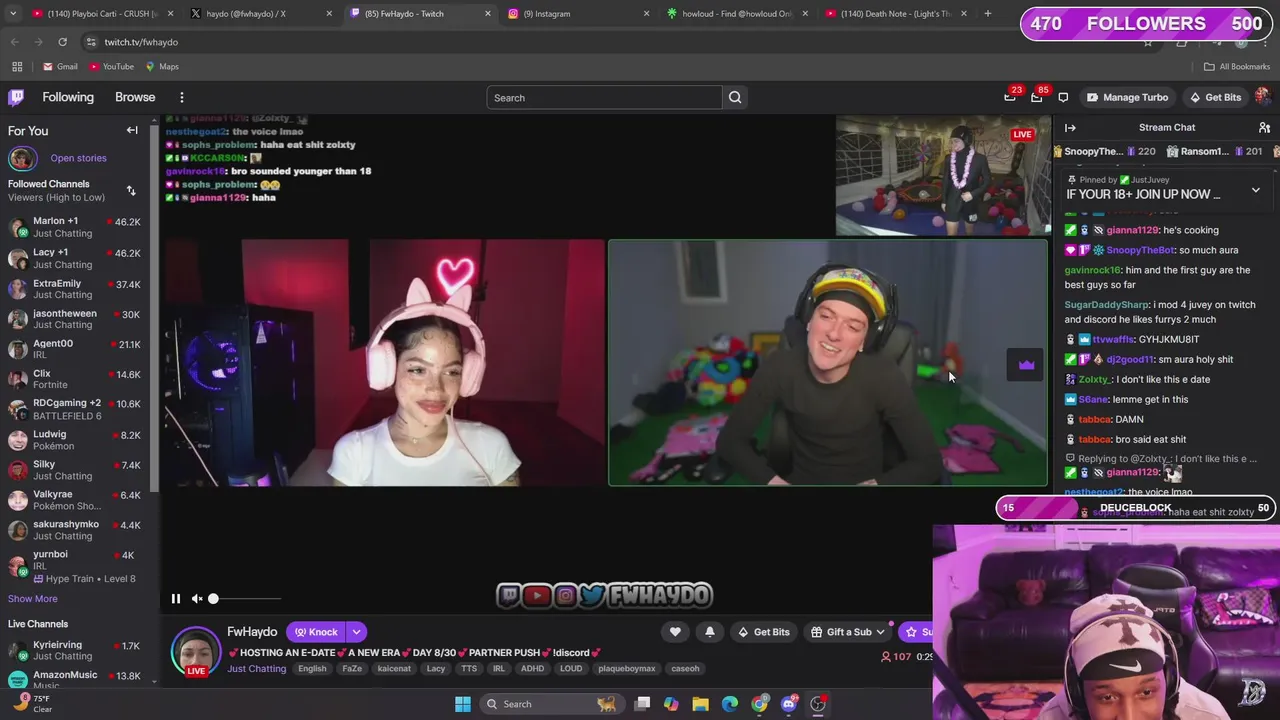Screen dimensions: 1280x720
Task: Toggle stream notifications bell
Action: (x=710, y=632)
